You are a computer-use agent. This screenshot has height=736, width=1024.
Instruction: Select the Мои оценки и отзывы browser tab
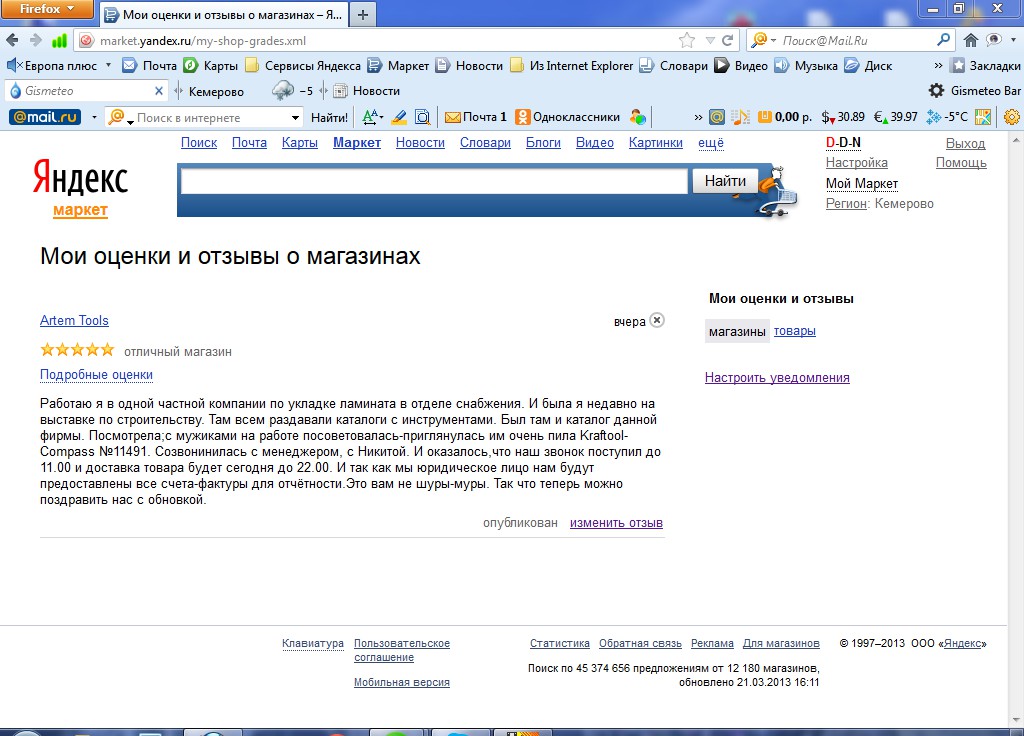coord(223,14)
